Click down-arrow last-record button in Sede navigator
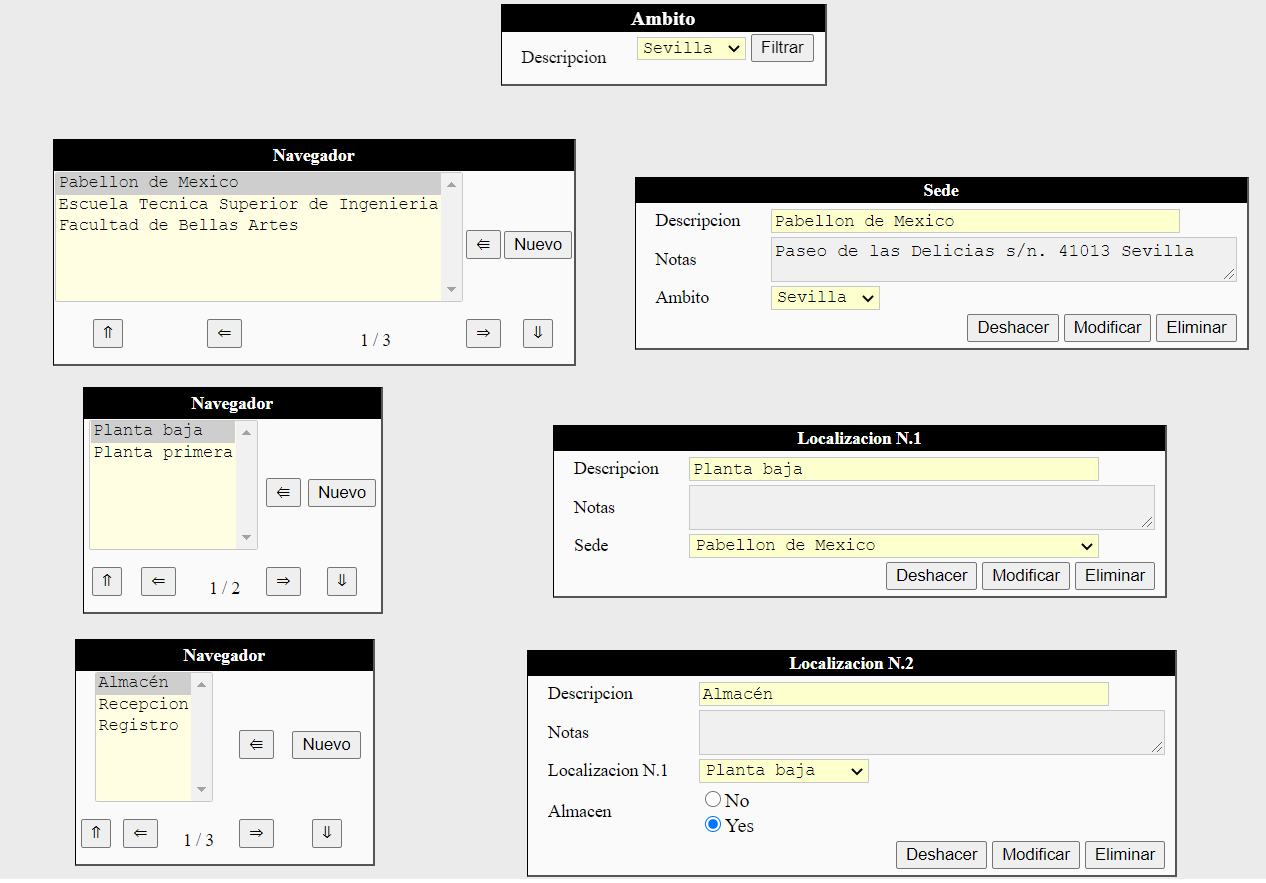 pos(537,334)
